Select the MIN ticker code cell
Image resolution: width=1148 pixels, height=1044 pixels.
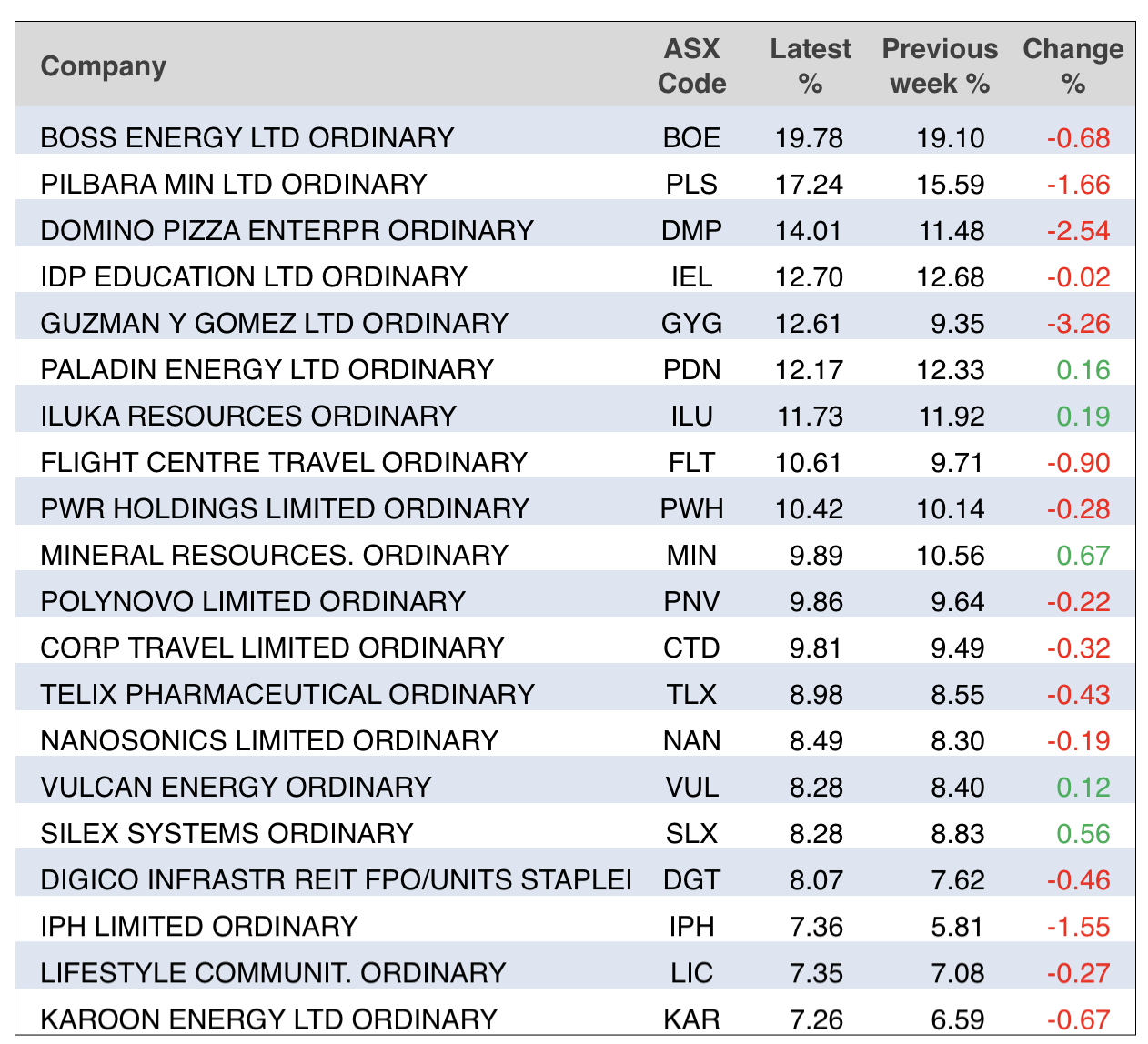(691, 556)
